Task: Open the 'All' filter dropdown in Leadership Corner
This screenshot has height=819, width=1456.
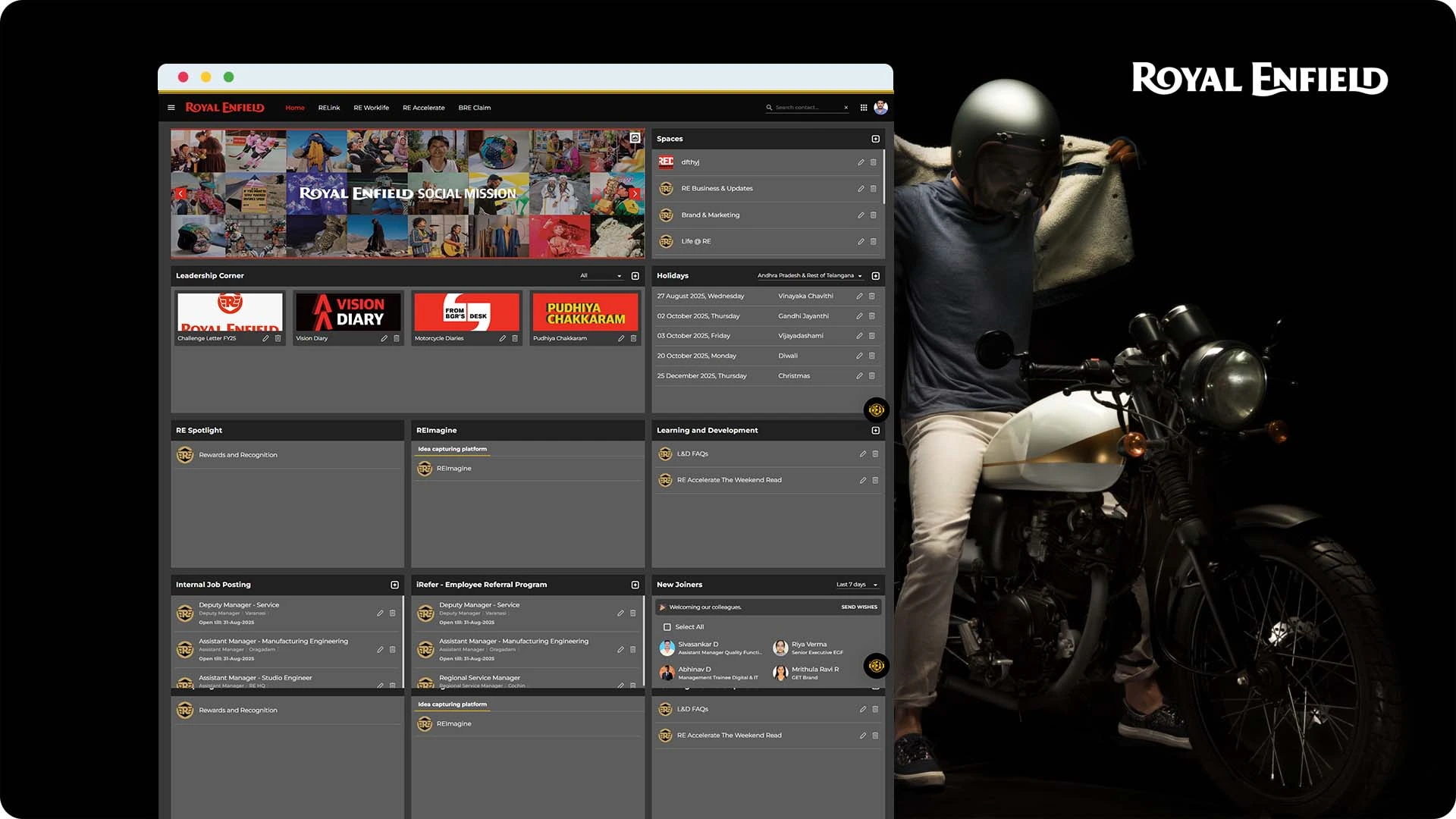Action: coord(601,275)
